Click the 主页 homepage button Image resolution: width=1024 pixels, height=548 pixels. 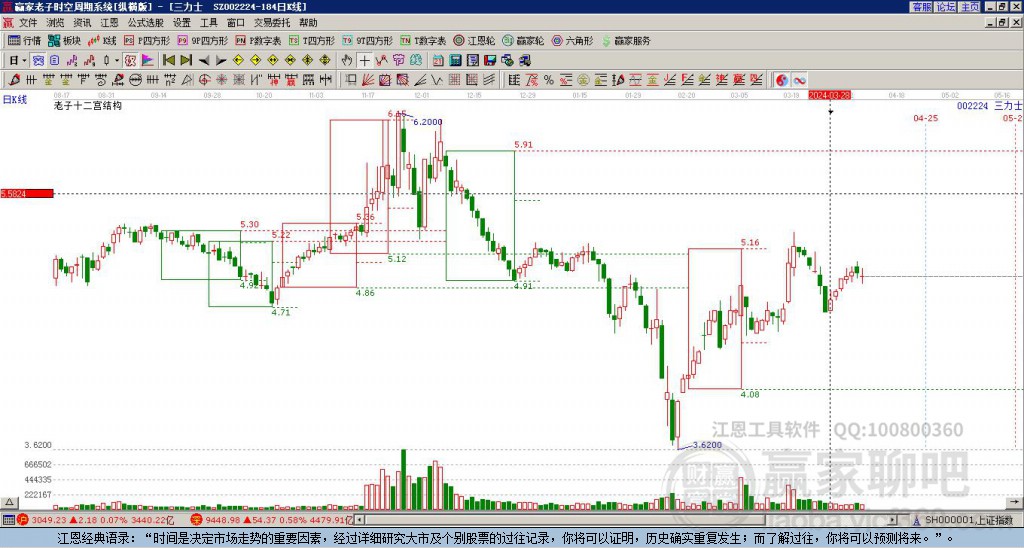970,7
